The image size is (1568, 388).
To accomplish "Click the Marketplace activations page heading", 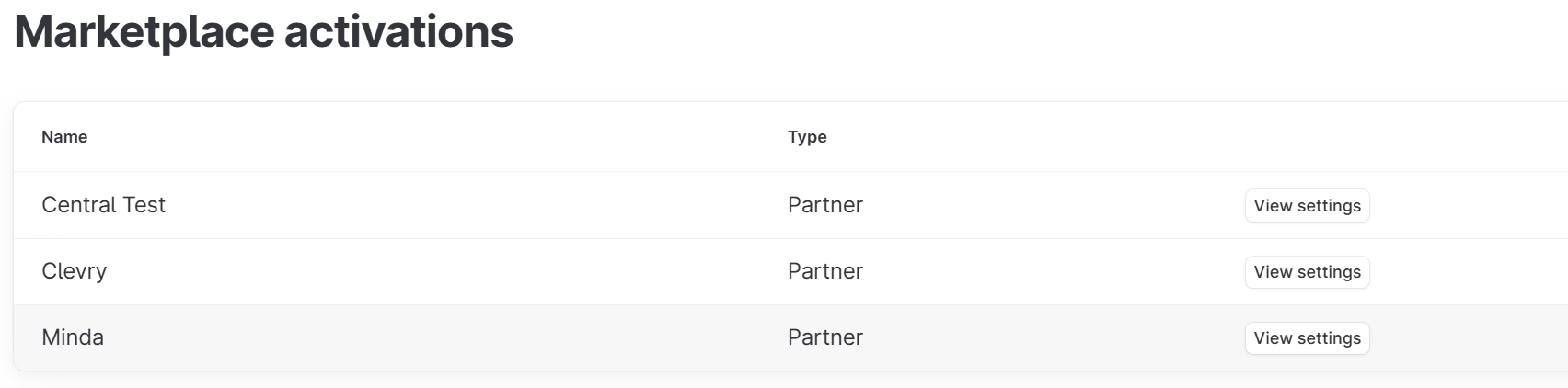I will coord(264,32).
